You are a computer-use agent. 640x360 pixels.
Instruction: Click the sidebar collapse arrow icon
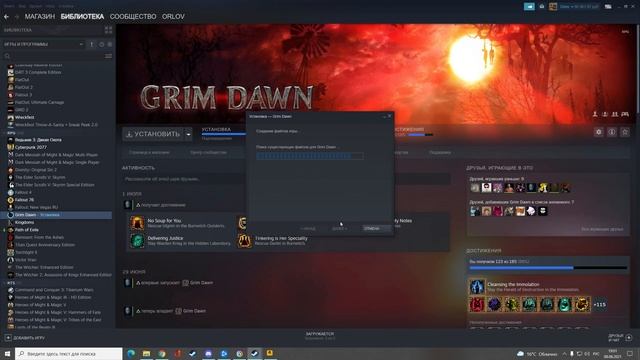[92, 44]
